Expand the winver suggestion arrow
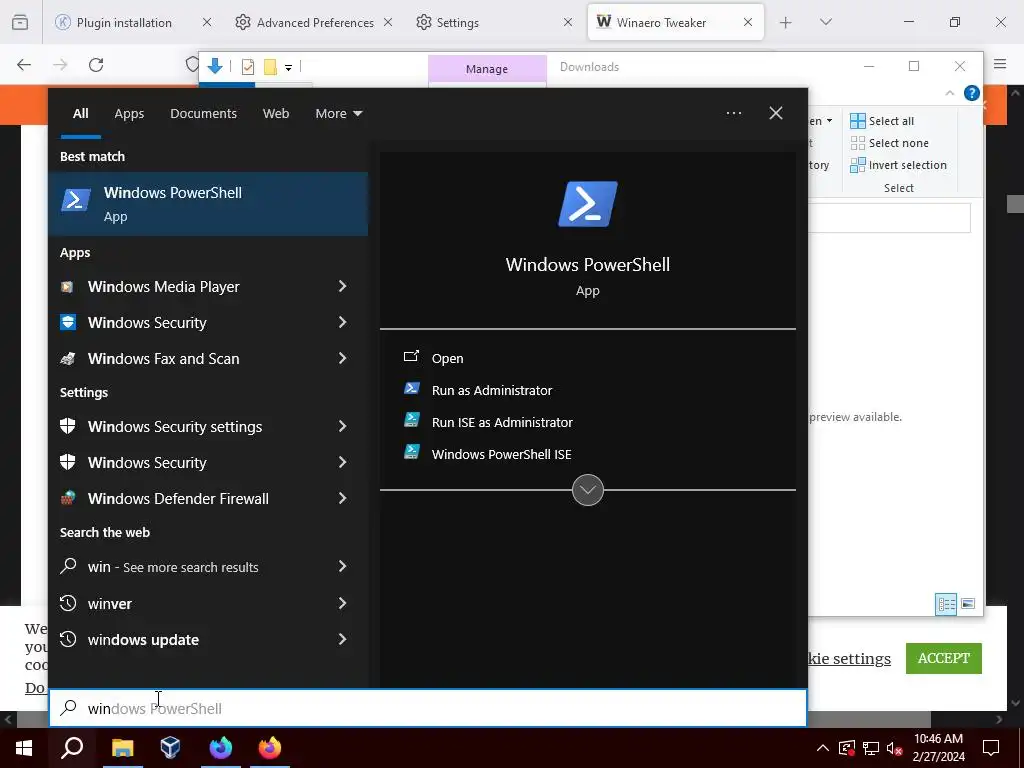This screenshot has width=1024, height=768. pos(342,603)
